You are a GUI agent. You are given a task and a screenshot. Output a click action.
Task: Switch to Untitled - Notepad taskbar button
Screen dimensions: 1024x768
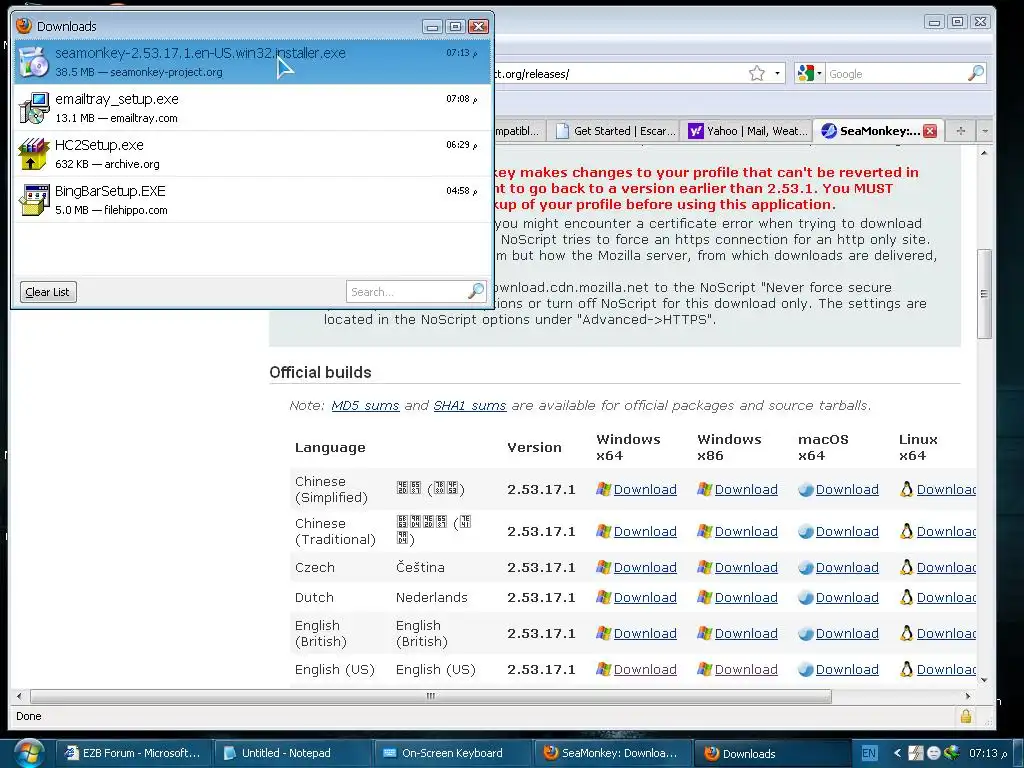(x=293, y=753)
